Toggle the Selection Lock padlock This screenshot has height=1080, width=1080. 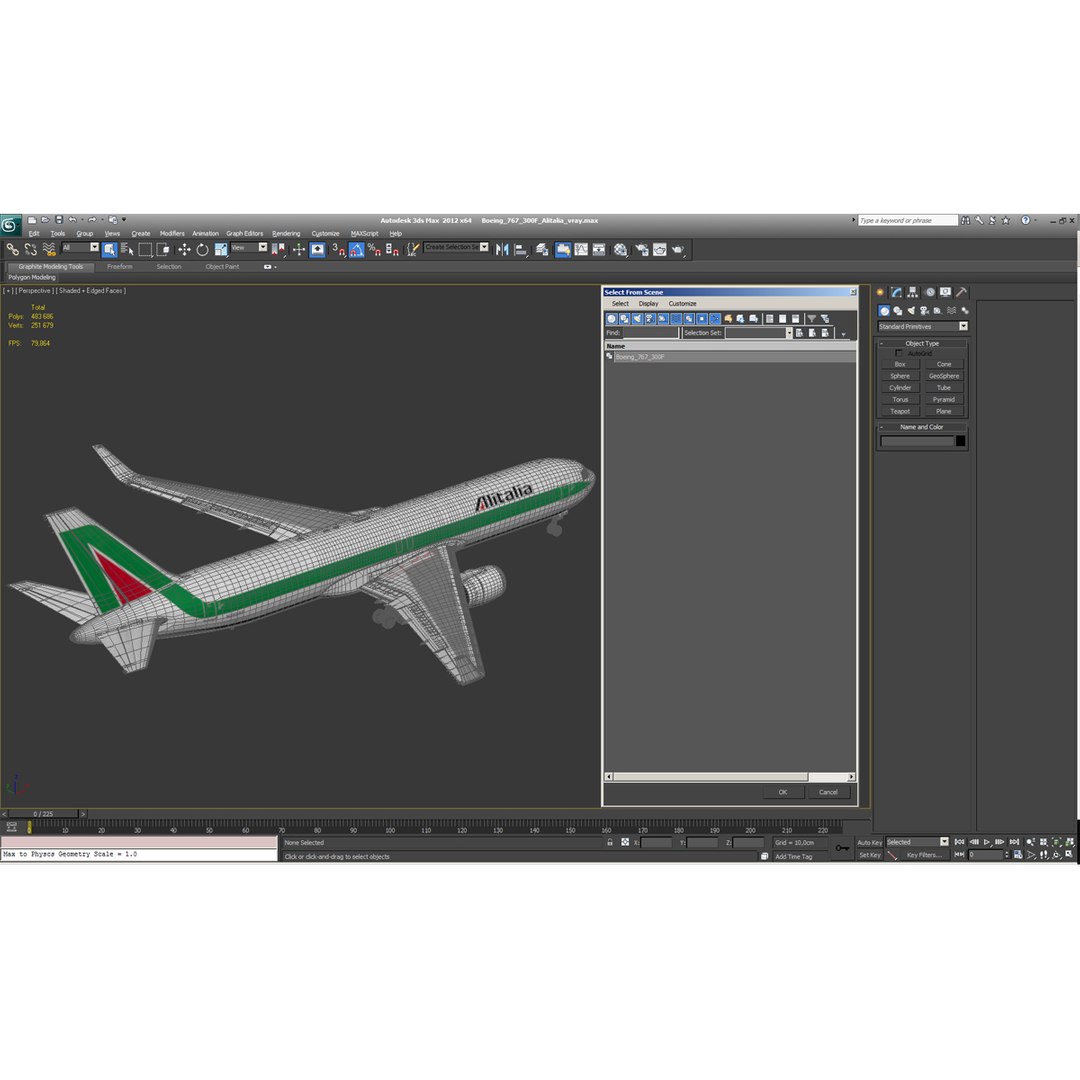tap(610, 842)
